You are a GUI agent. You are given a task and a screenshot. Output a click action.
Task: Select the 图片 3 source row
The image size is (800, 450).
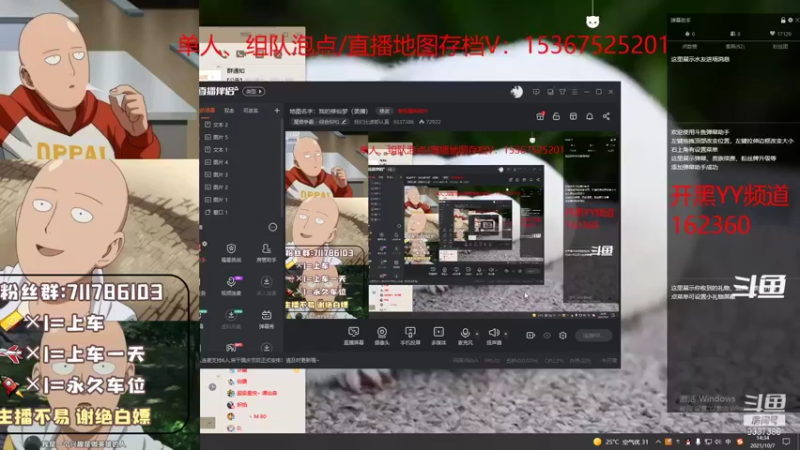240,174
